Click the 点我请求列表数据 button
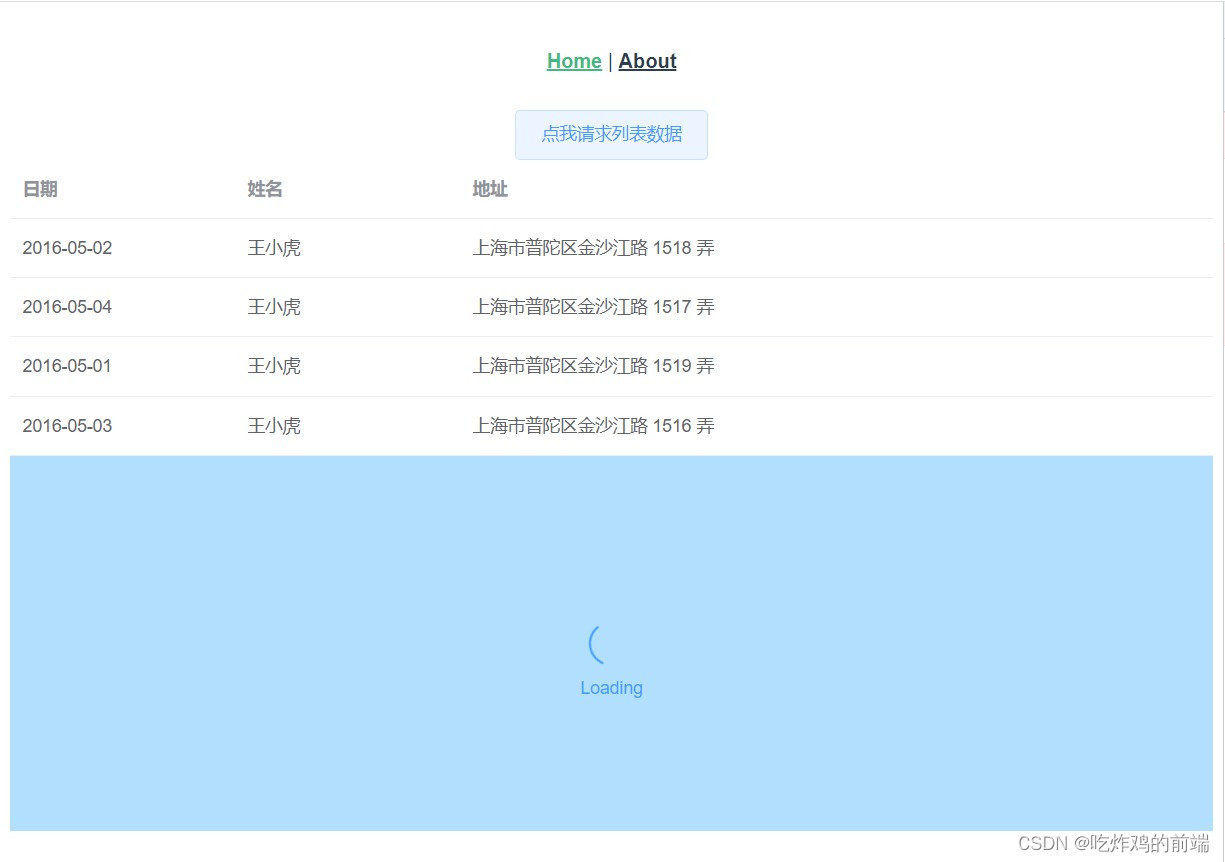Viewport: 1225px width, 862px height. tap(611, 134)
